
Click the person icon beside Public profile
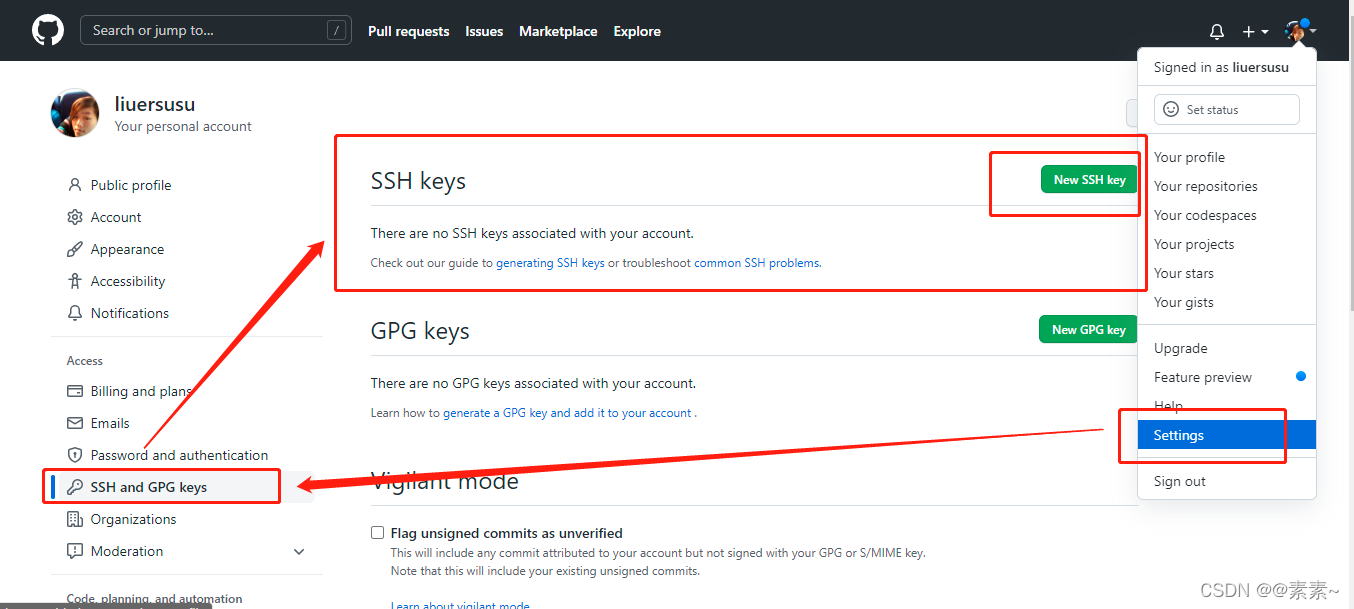click(x=74, y=185)
